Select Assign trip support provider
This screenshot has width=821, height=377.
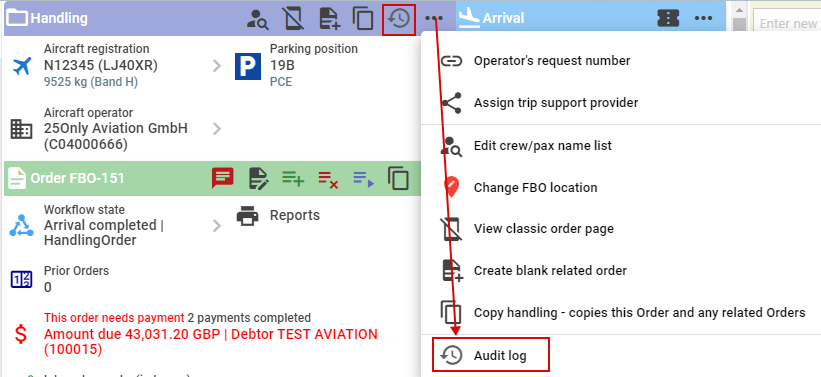pos(621,103)
